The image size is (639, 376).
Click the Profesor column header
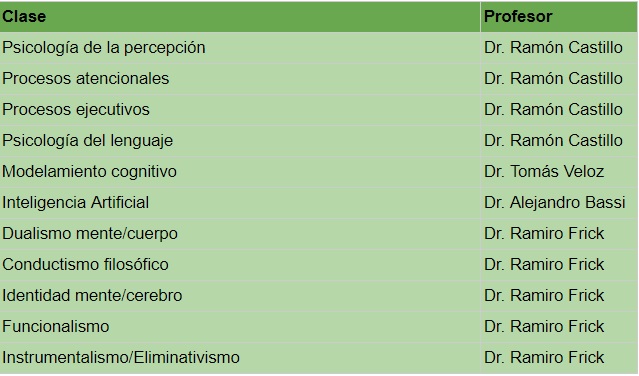tap(559, 17)
